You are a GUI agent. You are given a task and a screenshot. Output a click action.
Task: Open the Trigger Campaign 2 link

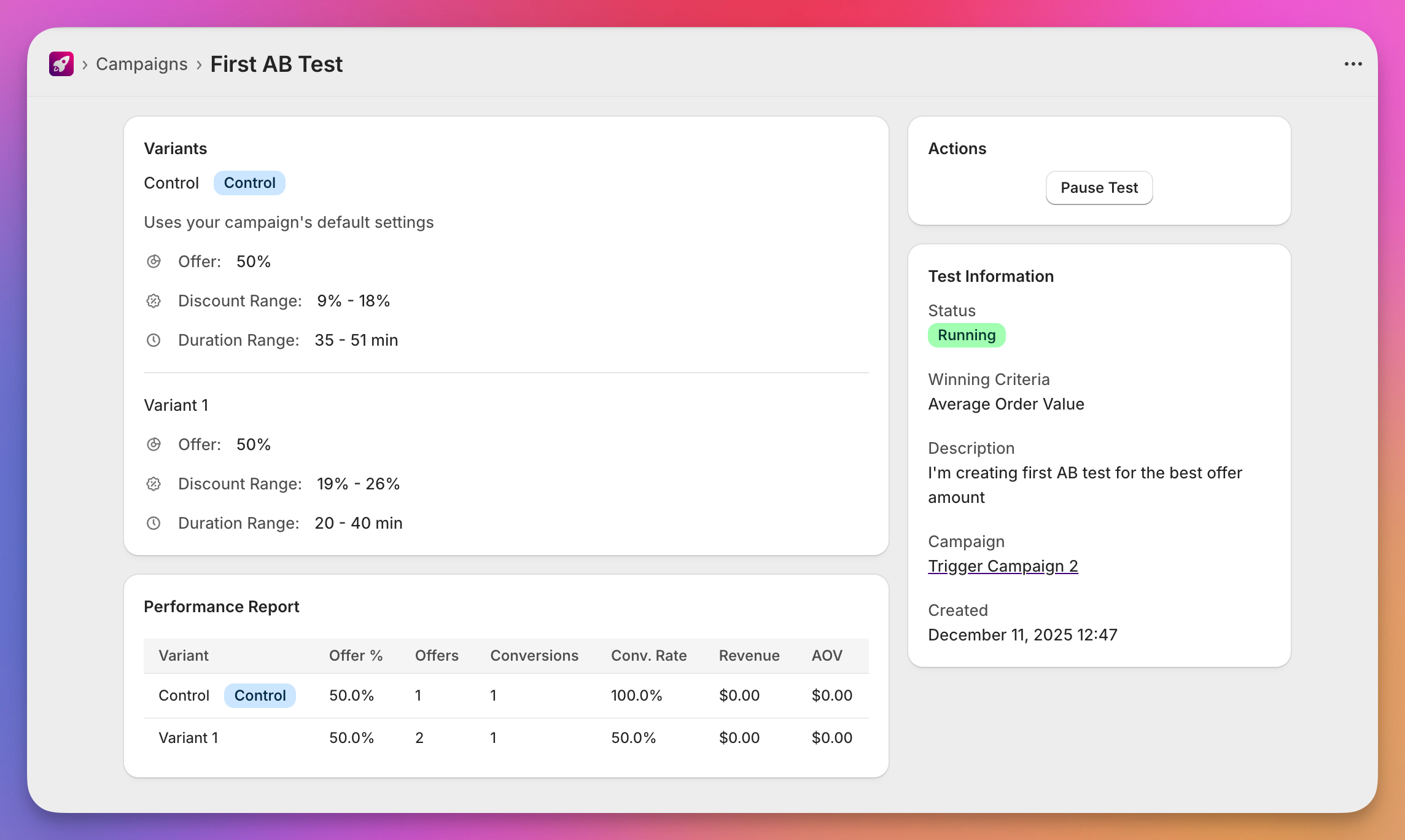[1003, 566]
